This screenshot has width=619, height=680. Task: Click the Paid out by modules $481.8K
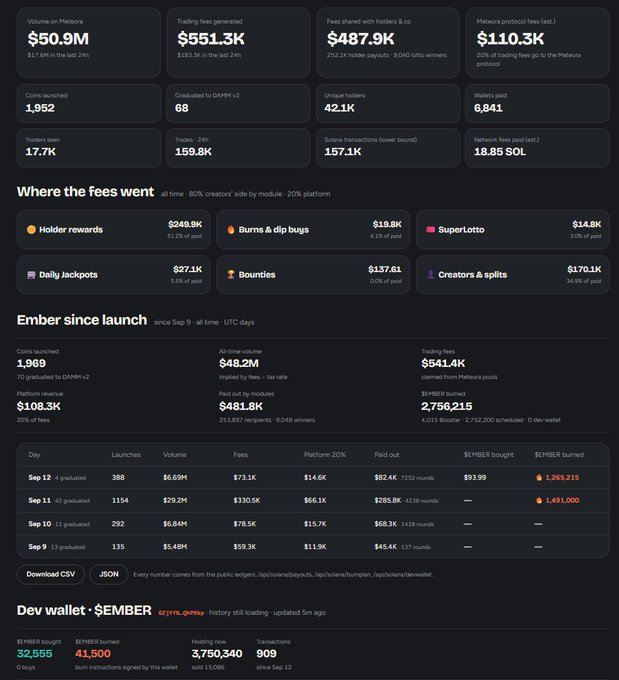pyautogui.click(x=241, y=406)
